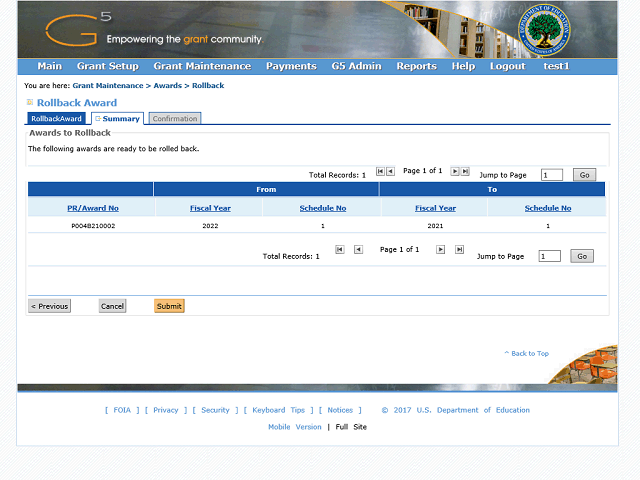This screenshot has height=480, width=640.
Task: Click U.S. Department of Education link
Action: [473, 410]
